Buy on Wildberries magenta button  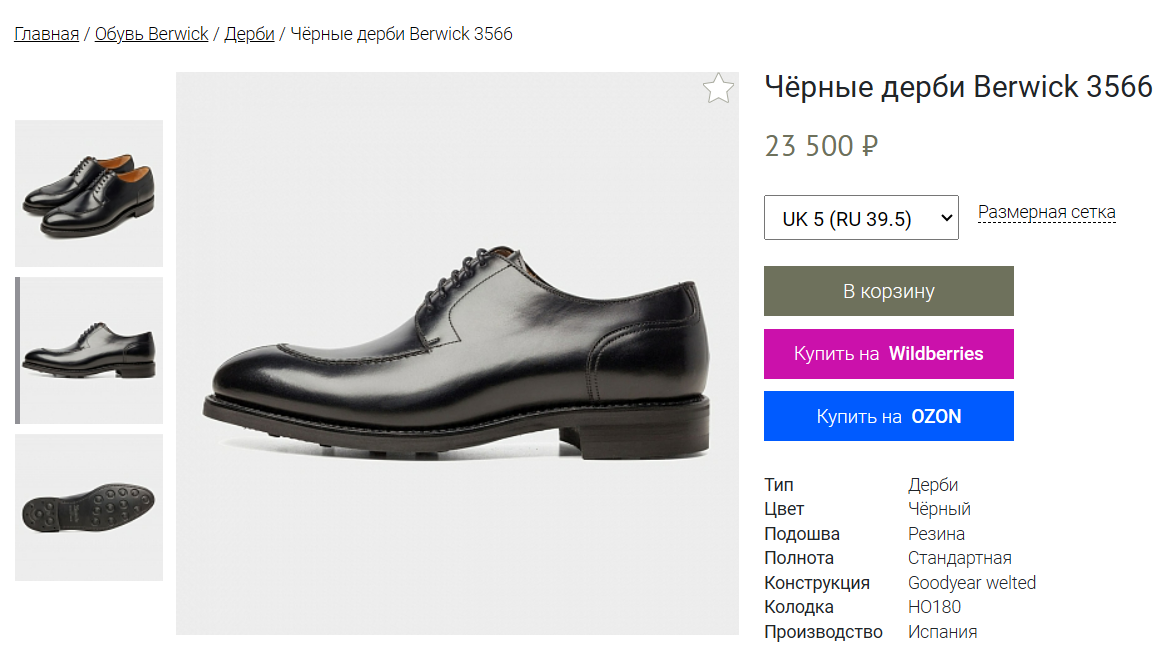pos(889,354)
